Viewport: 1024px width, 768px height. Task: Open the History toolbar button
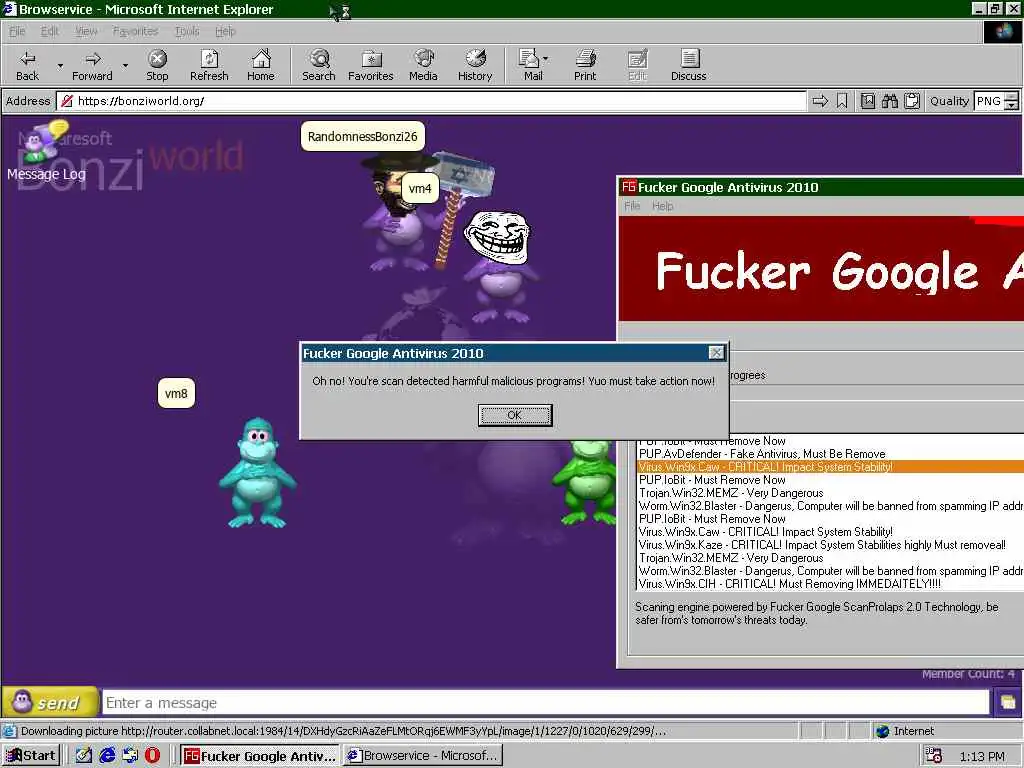pyautogui.click(x=475, y=65)
